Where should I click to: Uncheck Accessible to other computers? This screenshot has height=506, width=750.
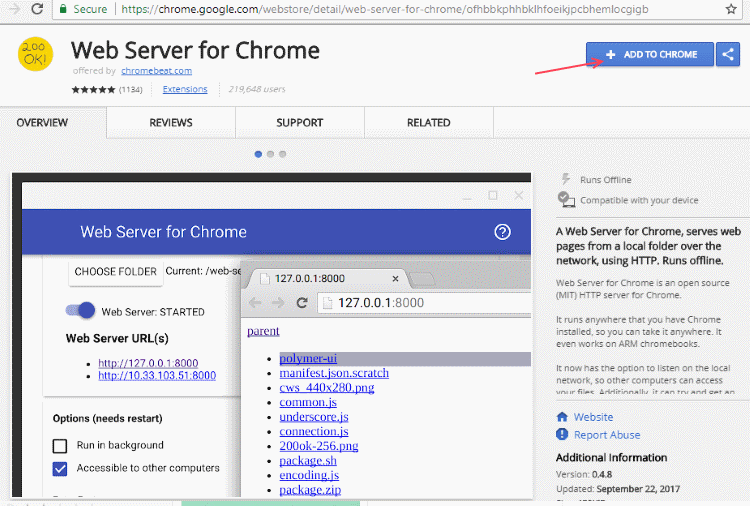(x=60, y=469)
